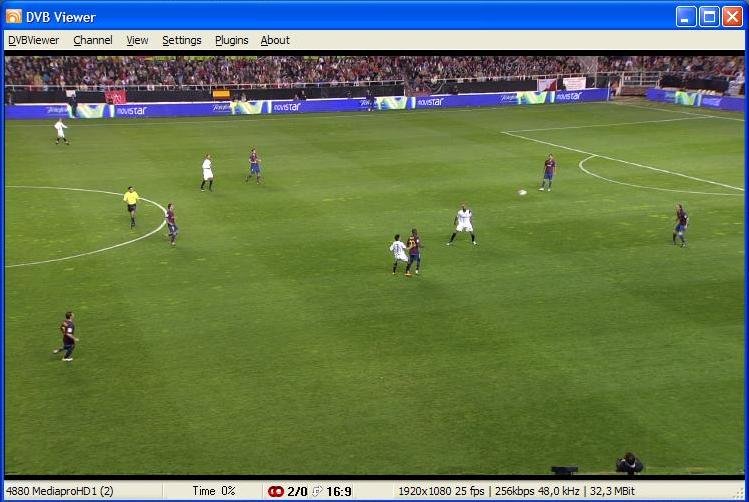This screenshot has height=502, width=749.
Task: Click the 1920x1080 25 fps resolution info
Action: click(440, 491)
